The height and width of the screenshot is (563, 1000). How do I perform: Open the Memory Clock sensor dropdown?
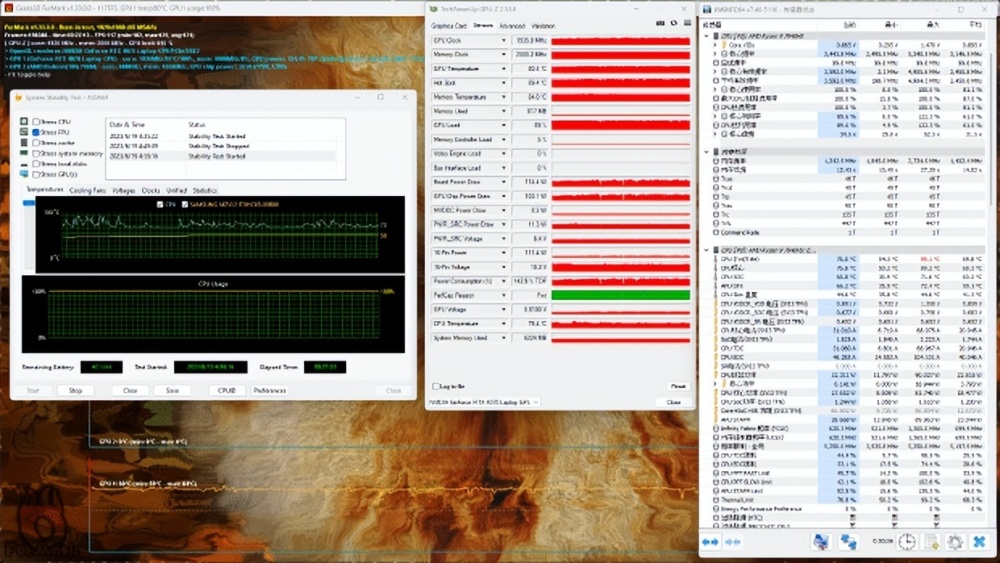[503, 54]
